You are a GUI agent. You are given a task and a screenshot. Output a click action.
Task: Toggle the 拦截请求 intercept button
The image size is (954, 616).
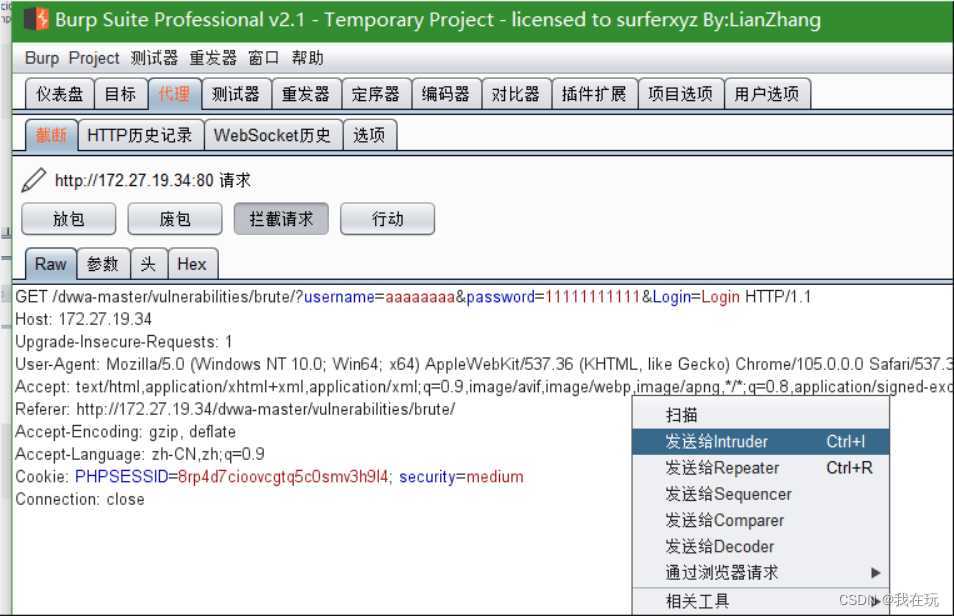point(281,219)
